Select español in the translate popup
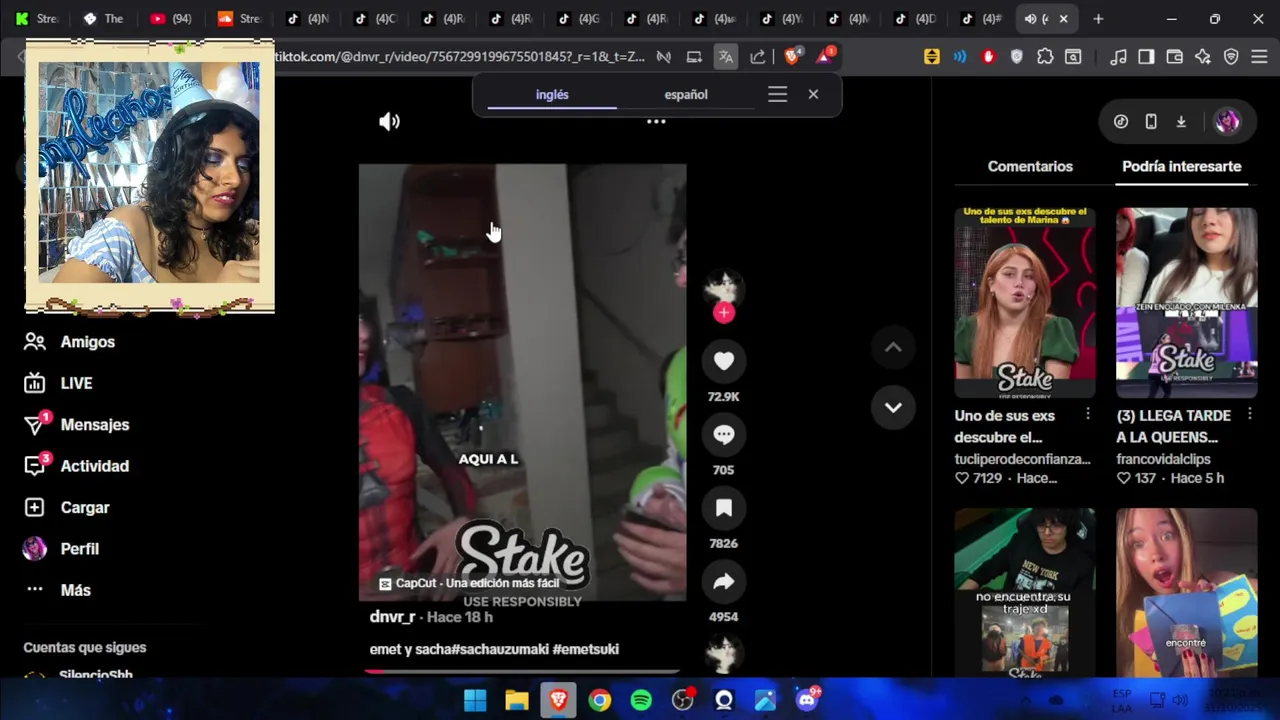This screenshot has width=1280, height=720. (x=686, y=95)
